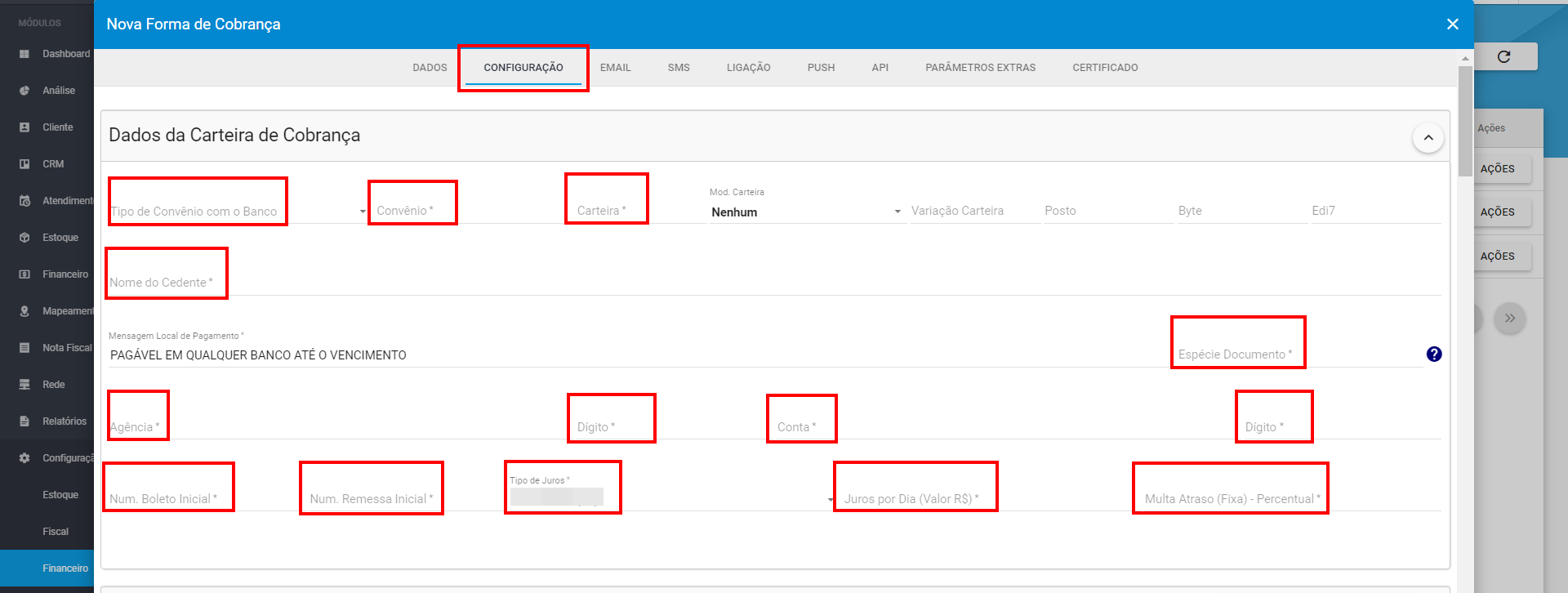The image size is (1568, 593).
Task: Open the Fiscal submenu under Configuração
Action: pos(56,532)
